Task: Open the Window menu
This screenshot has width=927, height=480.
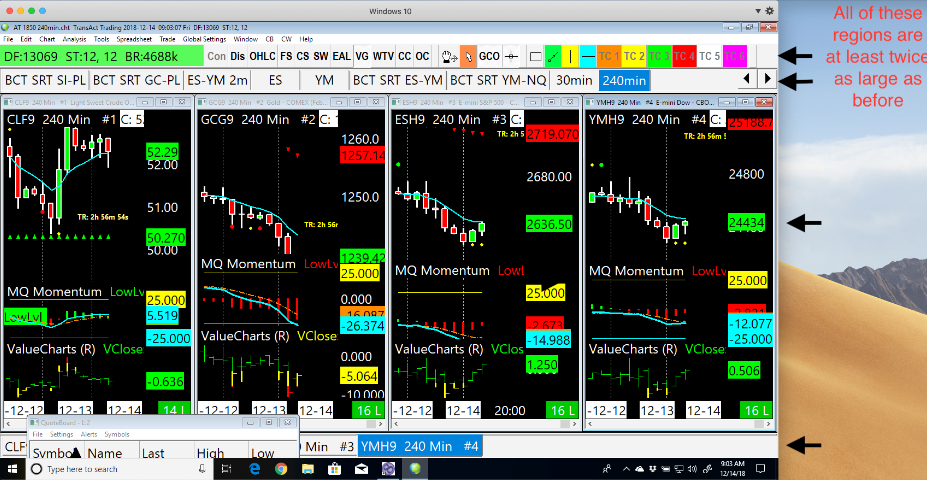Action: (x=245, y=39)
